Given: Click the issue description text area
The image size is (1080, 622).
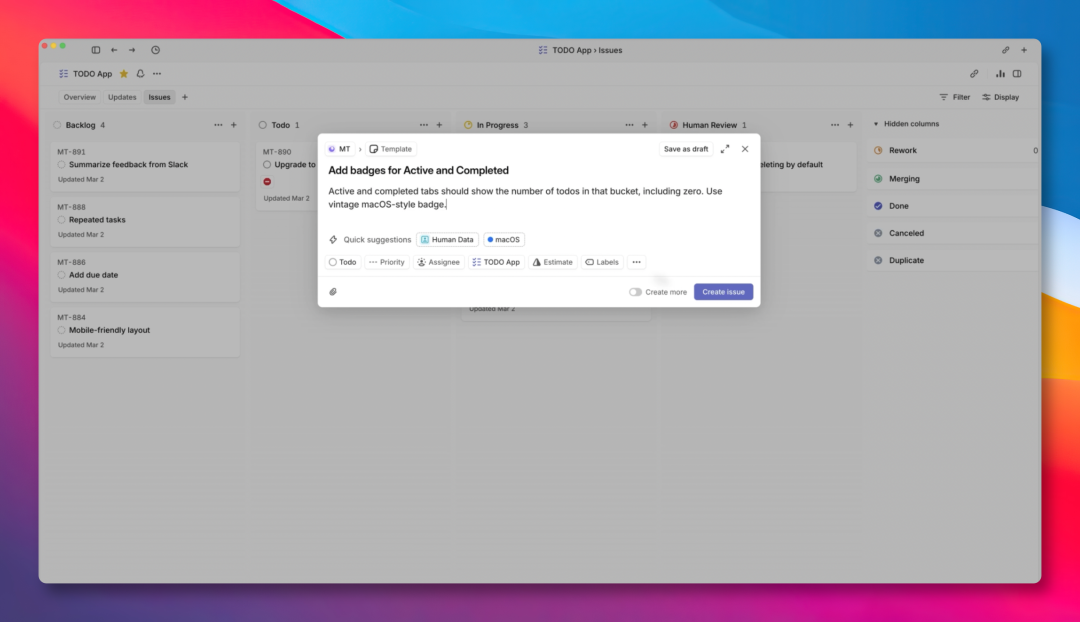Looking at the screenshot, I should [x=539, y=198].
